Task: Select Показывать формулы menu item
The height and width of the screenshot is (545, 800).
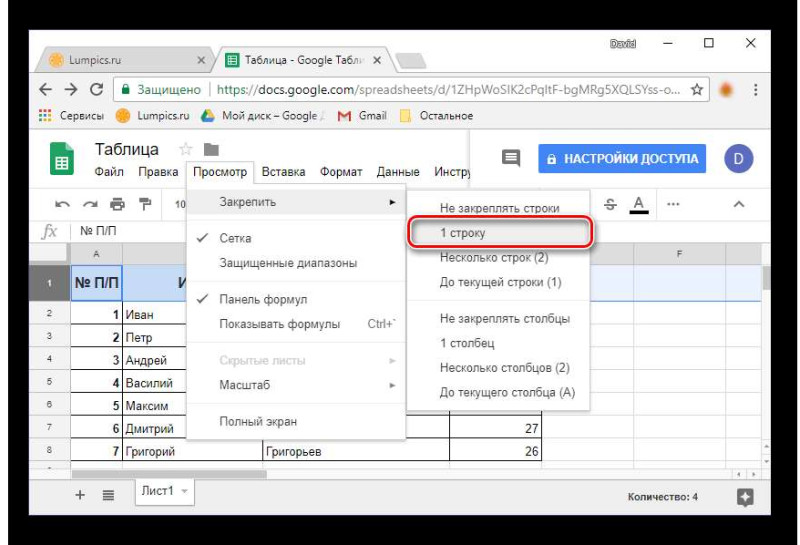Action: click(296, 324)
